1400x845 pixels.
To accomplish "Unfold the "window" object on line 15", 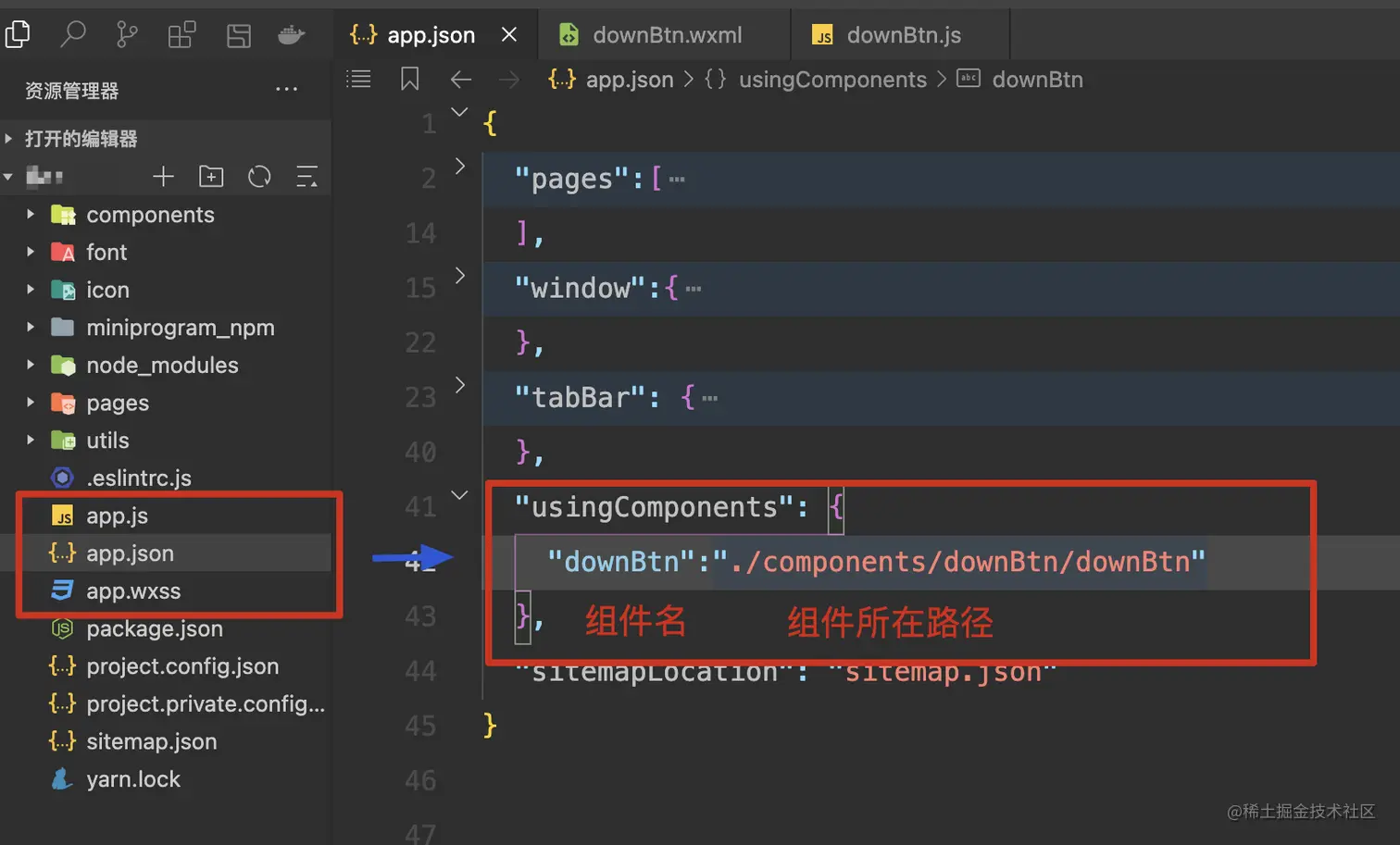I will (459, 275).
